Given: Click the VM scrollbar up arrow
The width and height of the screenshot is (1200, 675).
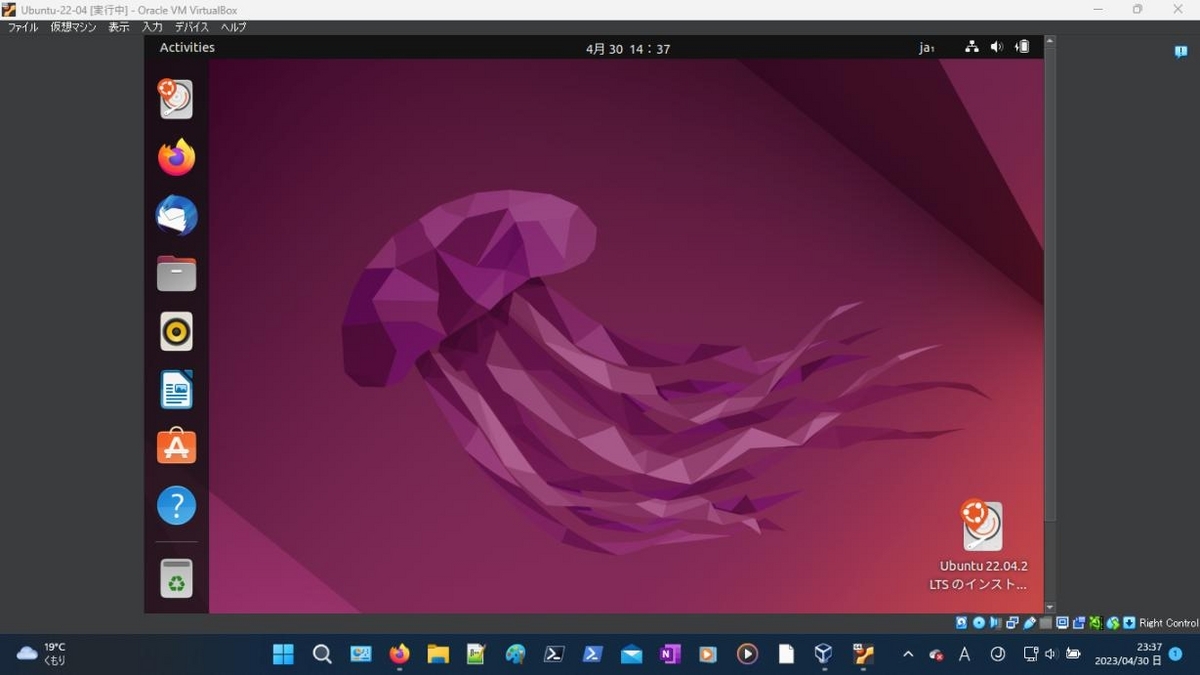Looking at the screenshot, I should (1050, 41).
